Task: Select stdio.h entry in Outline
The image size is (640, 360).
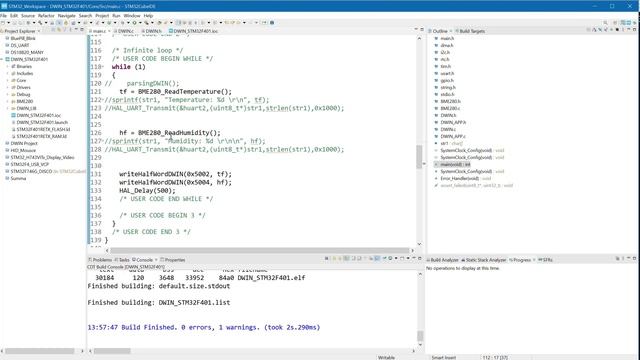Action: pyautogui.click(x=447, y=94)
